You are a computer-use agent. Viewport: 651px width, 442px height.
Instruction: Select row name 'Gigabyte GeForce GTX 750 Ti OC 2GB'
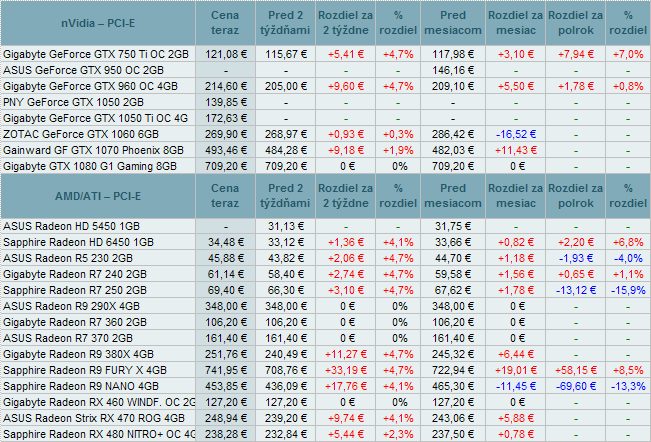click(96, 54)
